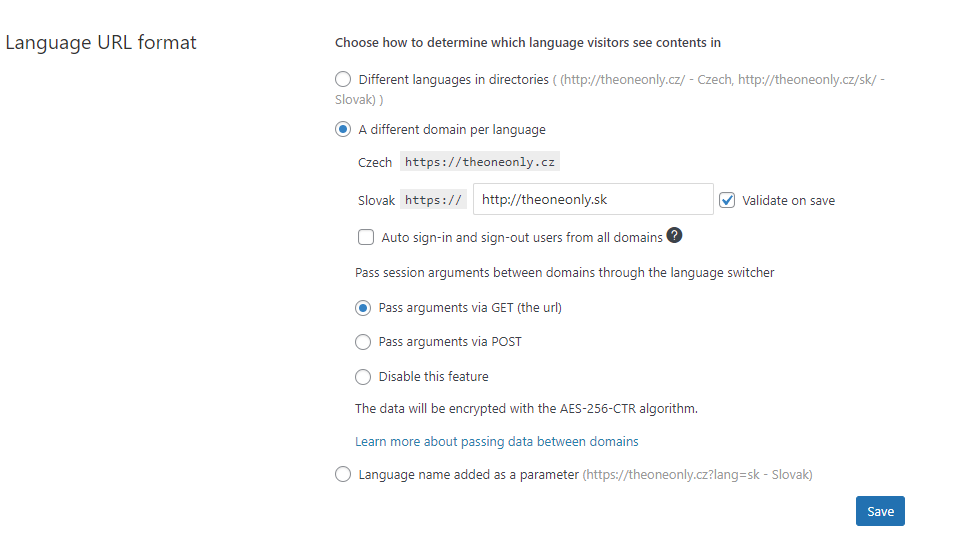Click the Czech URL https://theoneonly.cz code text
This screenshot has height=542, width=979.
tap(480, 162)
